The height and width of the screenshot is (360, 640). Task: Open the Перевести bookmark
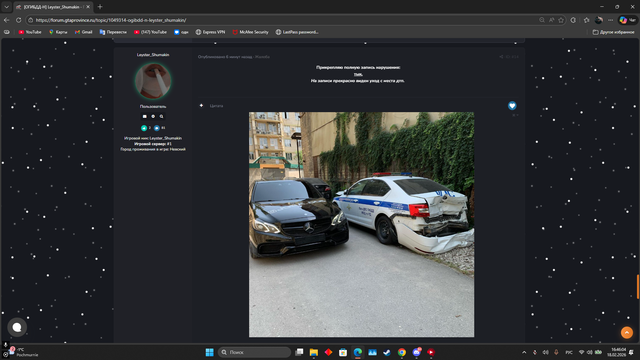coord(113,32)
